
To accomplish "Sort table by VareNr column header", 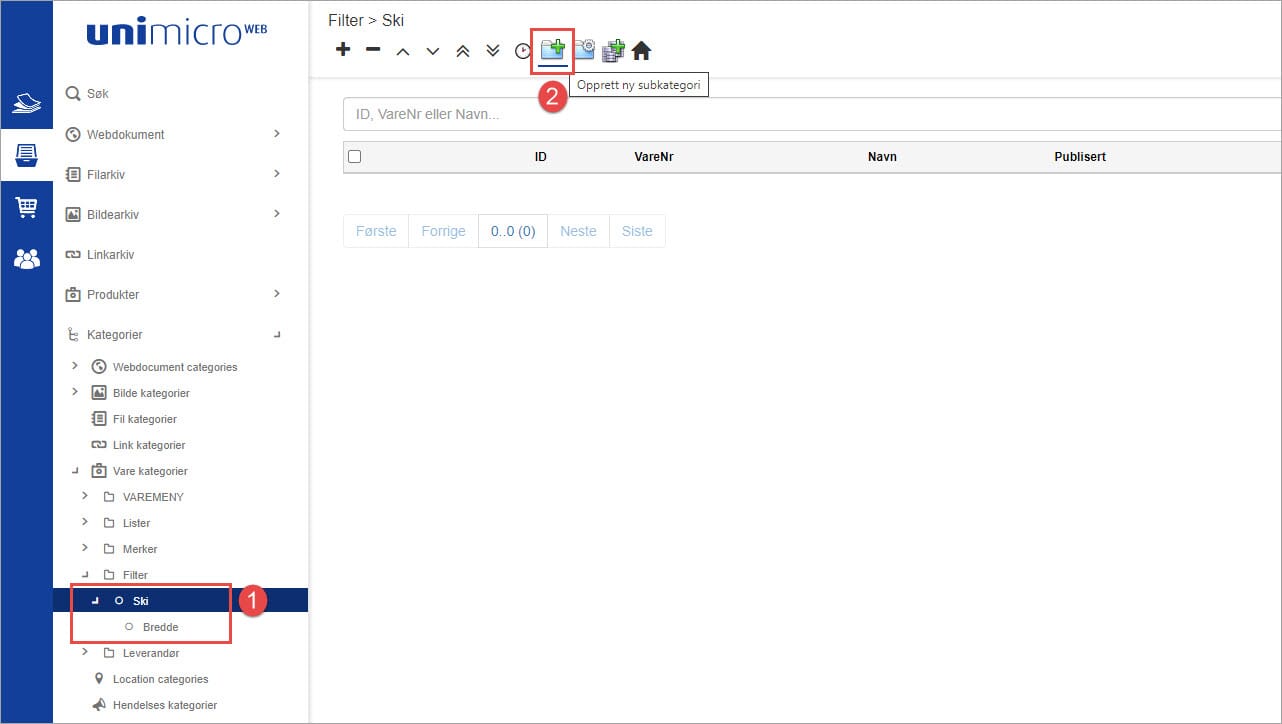I will tap(654, 157).
